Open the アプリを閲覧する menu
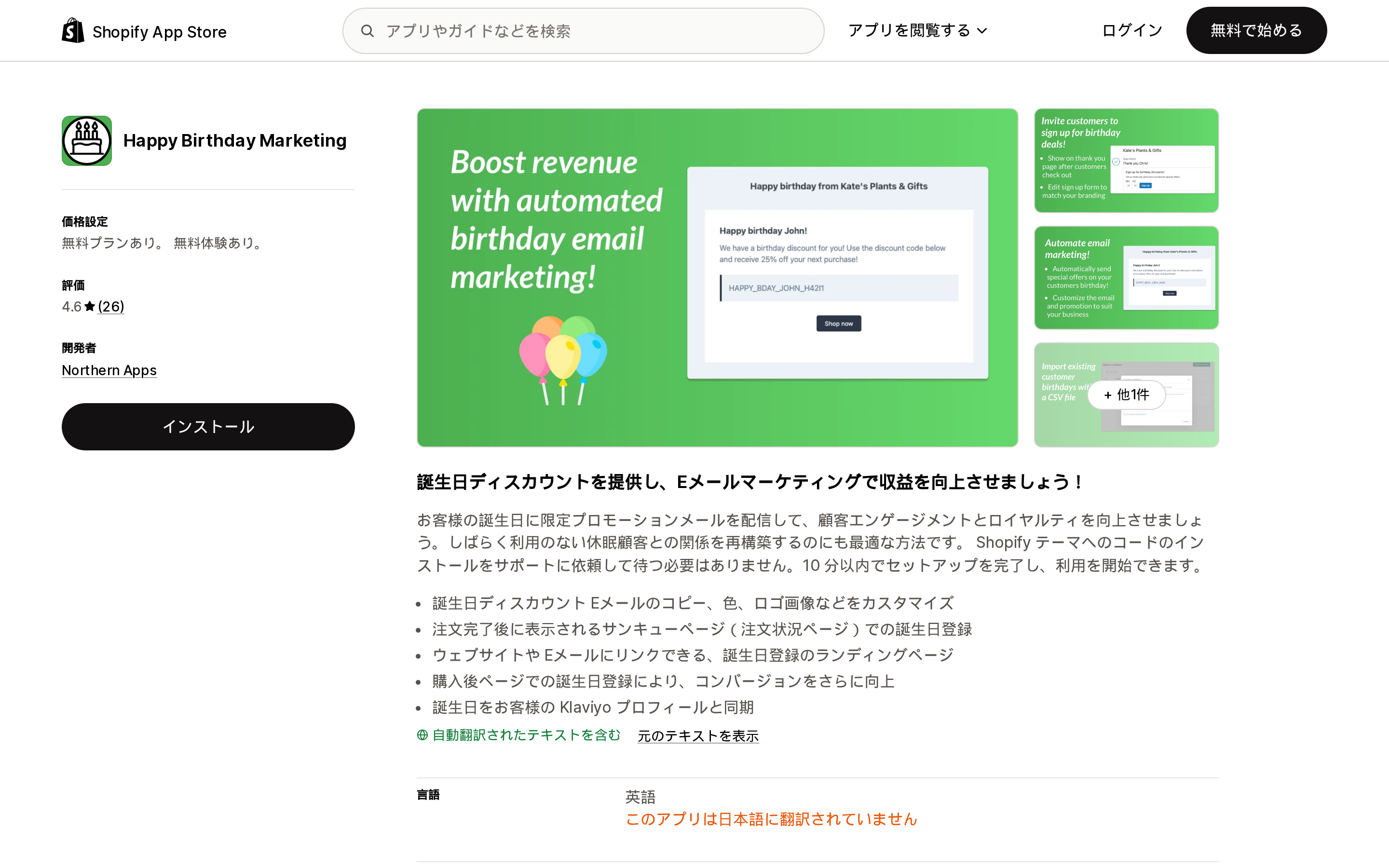Viewport: 1389px width, 868px height. 917,30
